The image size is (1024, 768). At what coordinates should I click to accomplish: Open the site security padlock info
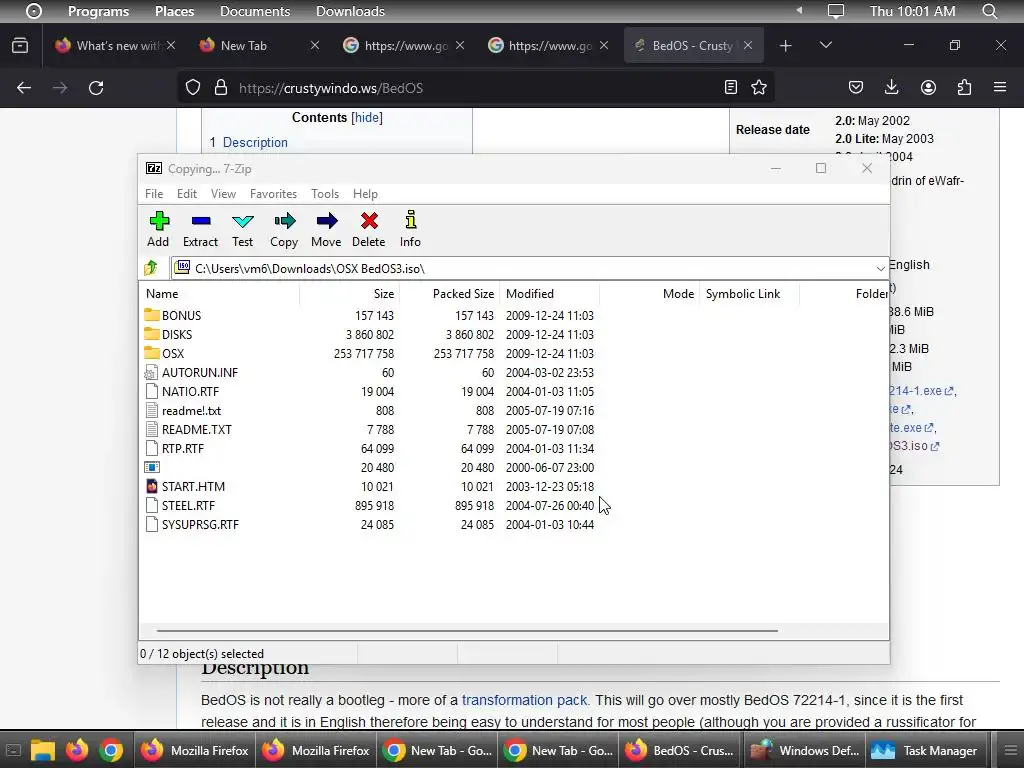221,88
